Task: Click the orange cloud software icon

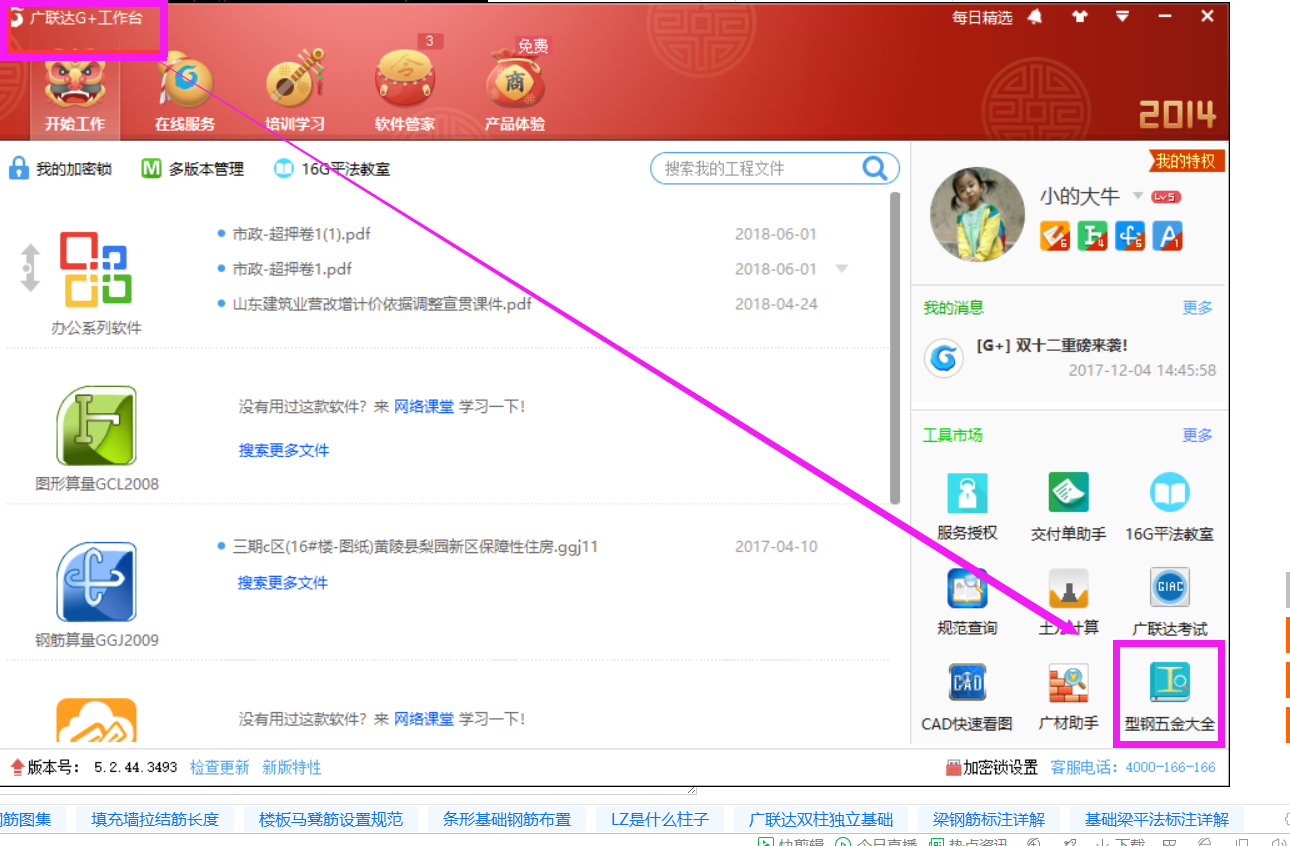Action: [x=96, y=722]
